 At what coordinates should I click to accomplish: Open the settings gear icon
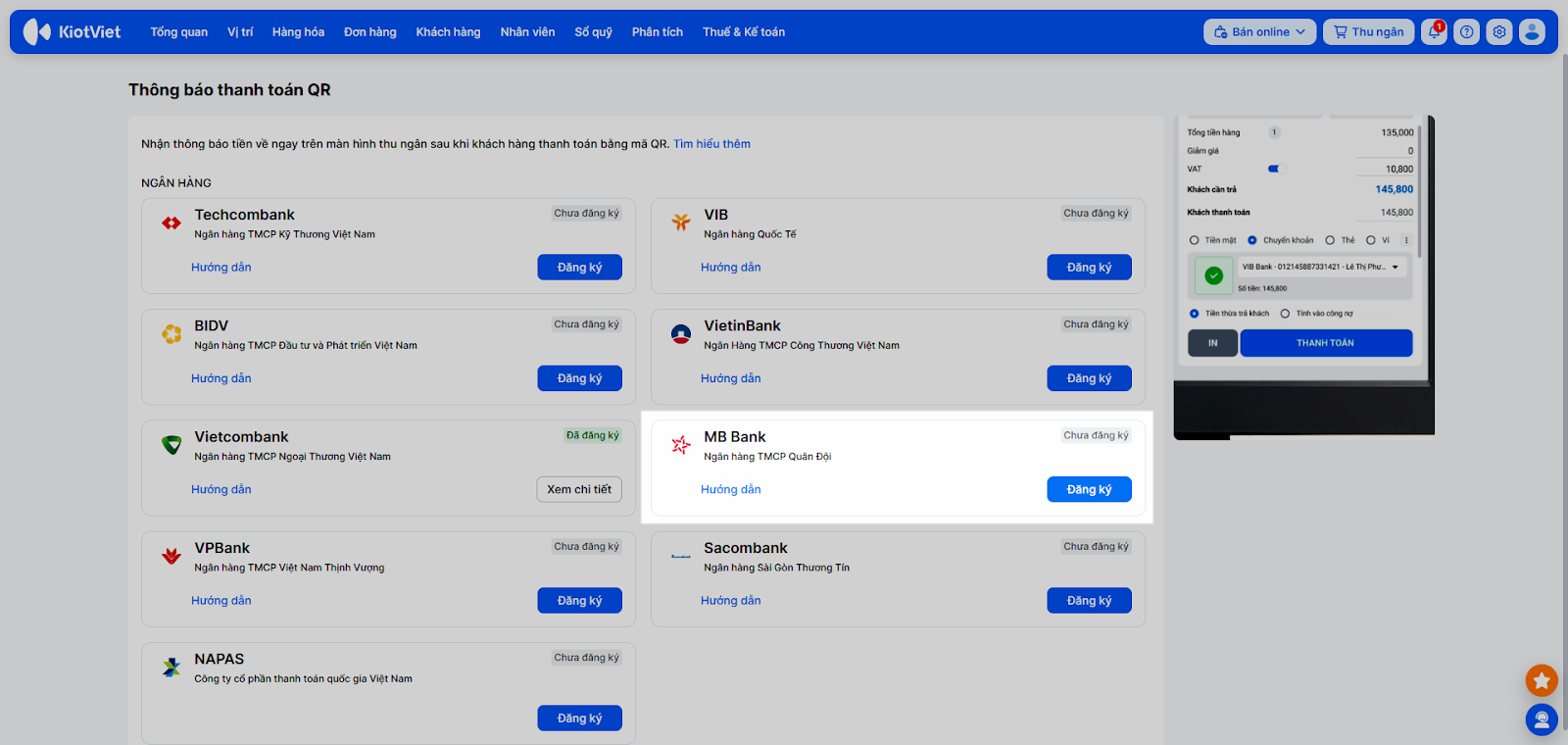(x=1499, y=32)
